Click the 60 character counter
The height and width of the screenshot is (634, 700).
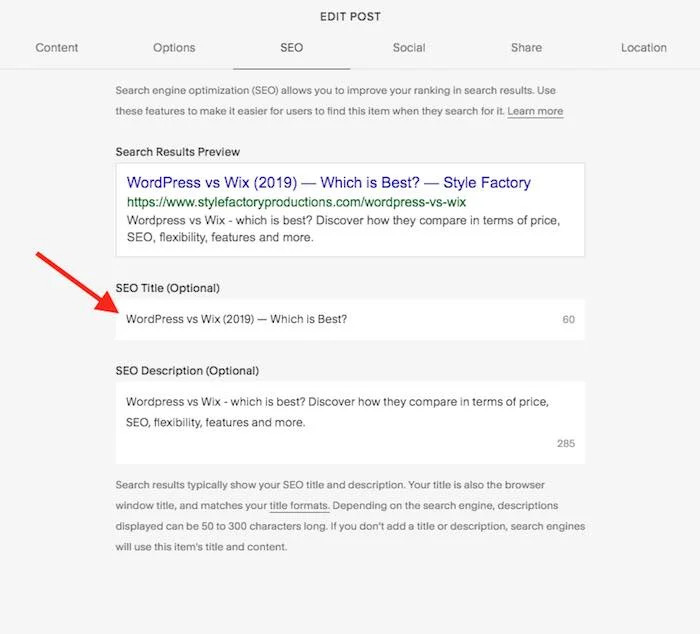[x=568, y=319]
